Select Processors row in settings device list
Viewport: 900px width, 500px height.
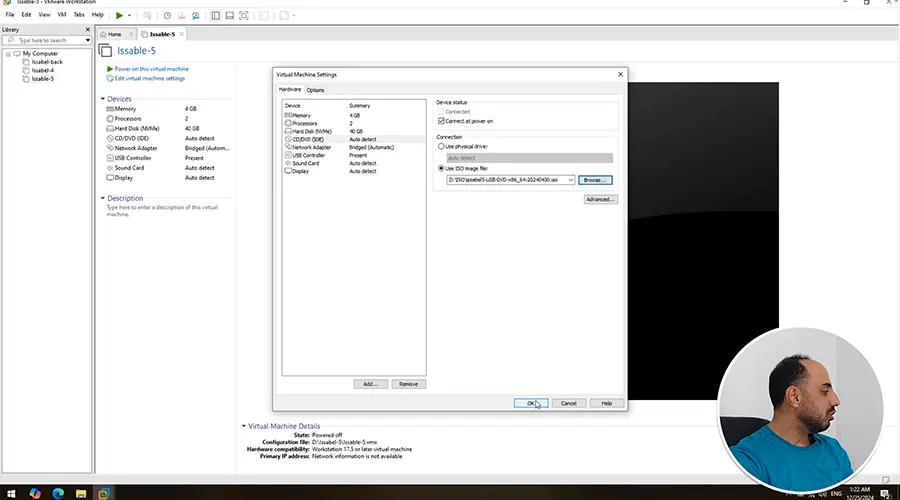pos(354,123)
